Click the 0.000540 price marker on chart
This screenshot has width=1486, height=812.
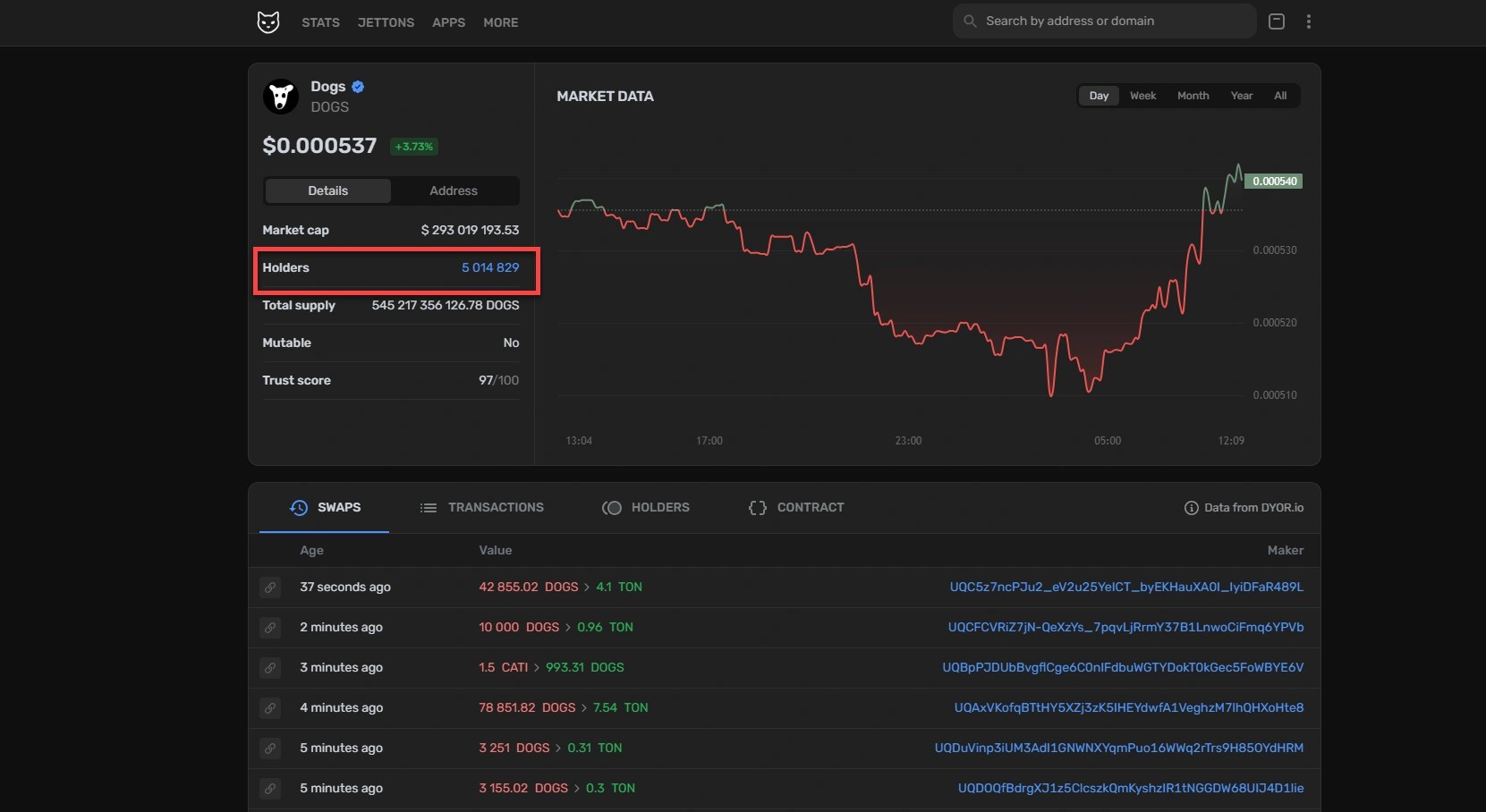tap(1274, 182)
